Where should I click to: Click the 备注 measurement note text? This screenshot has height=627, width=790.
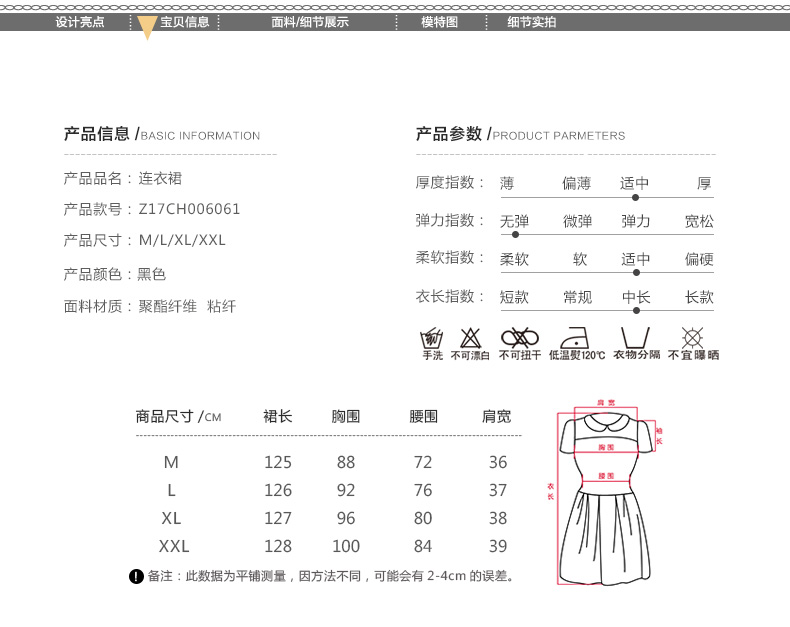point(331,576)
